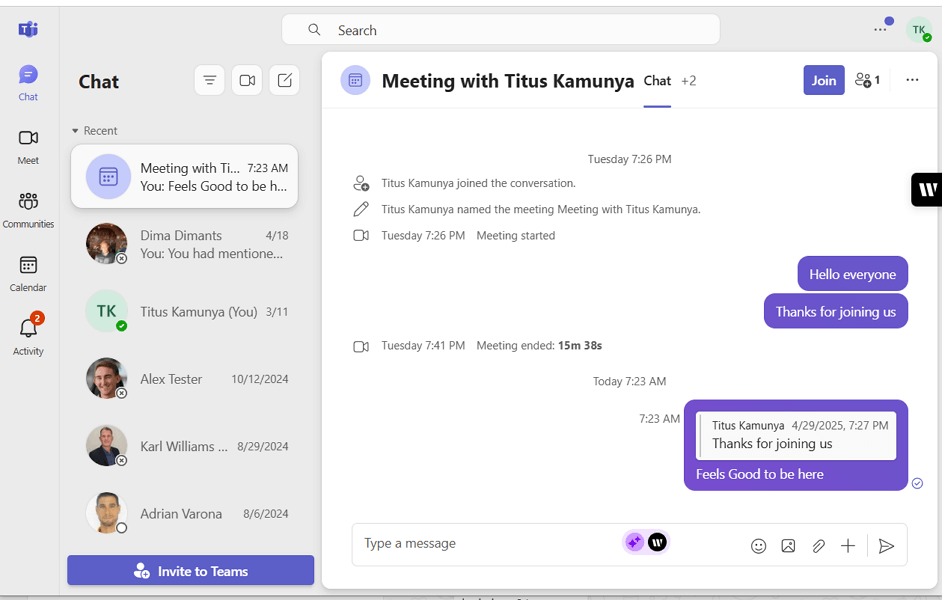Join the meeting
This screenshot has height=600, width=942.
[x=824, y=80]
